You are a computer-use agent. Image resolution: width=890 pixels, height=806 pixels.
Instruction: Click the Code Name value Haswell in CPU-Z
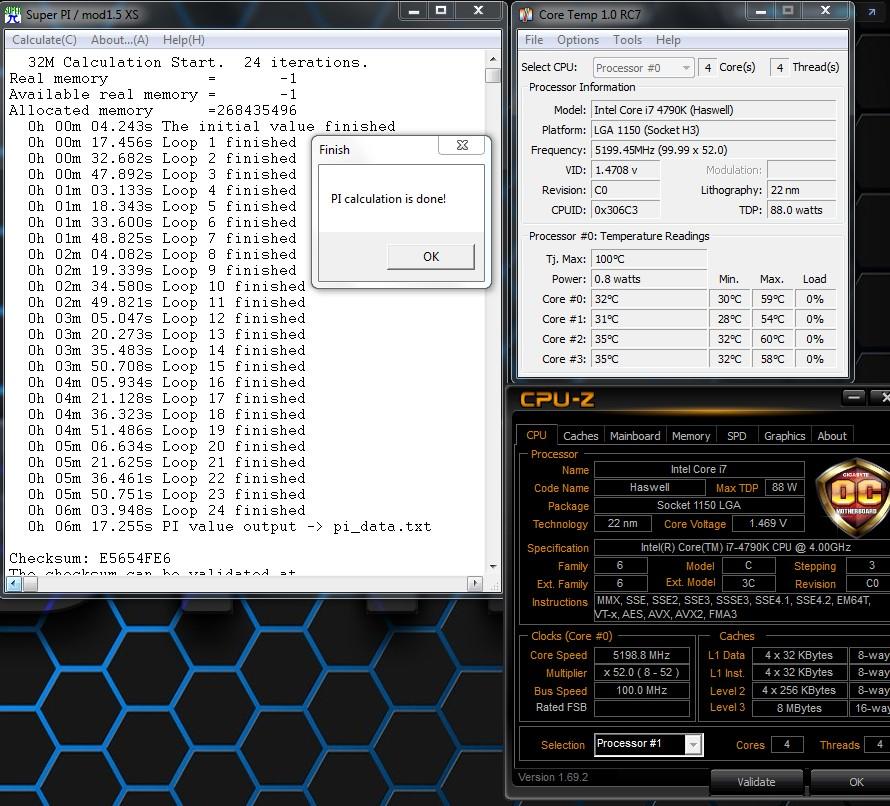coord(649,488)
